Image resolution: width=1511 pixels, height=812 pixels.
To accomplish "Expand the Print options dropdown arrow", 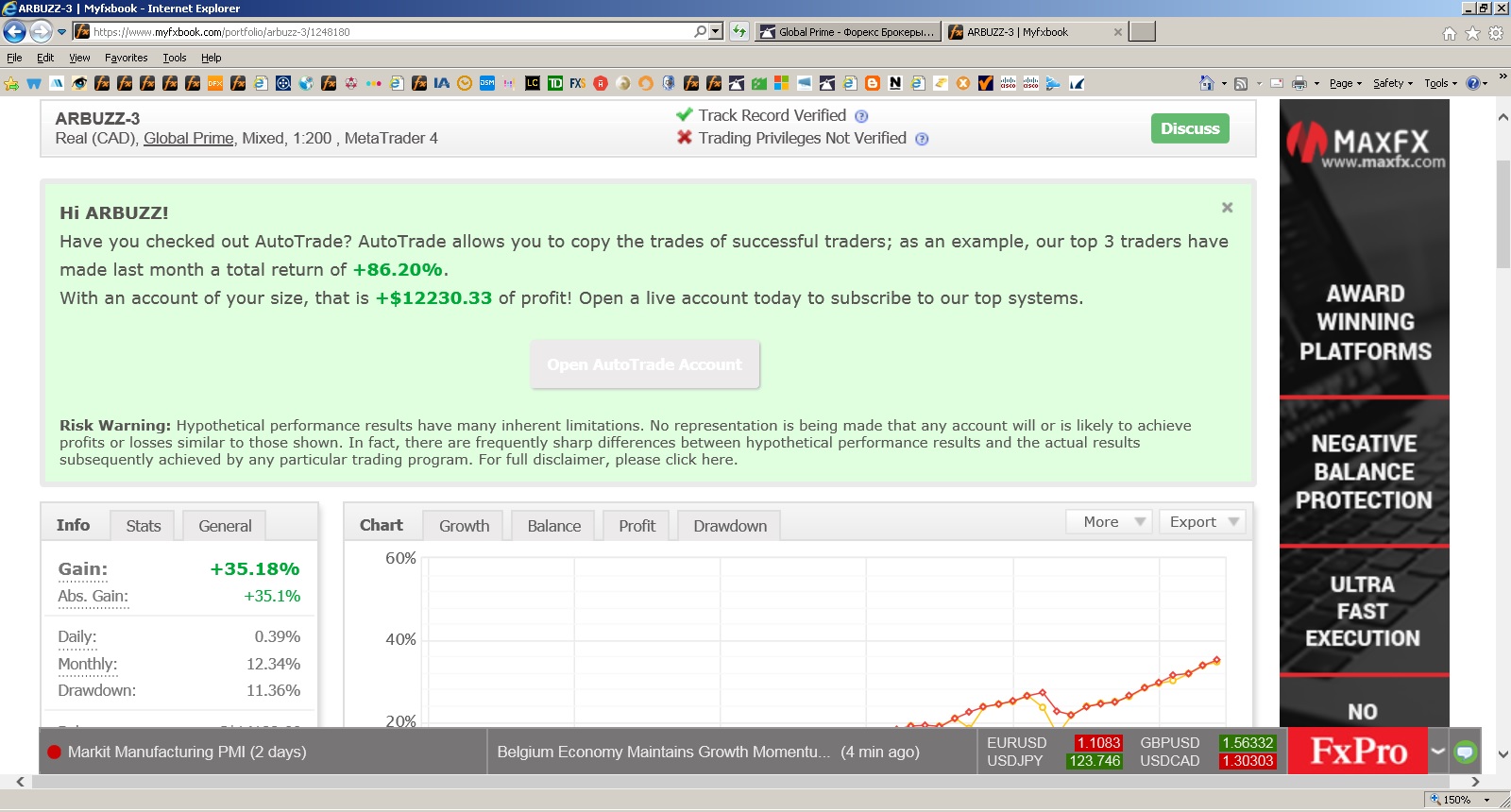I will click(1316, 84).
